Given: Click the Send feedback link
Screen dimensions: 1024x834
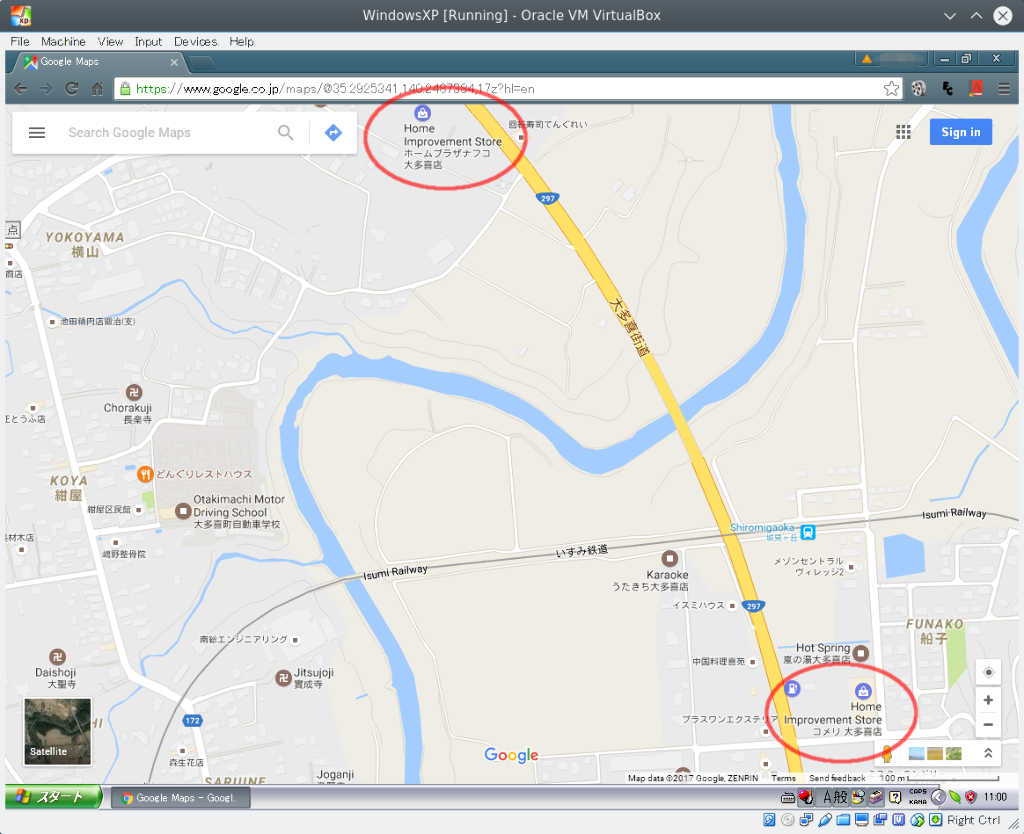Looking at the screenshot, I should click(x=837, y=778).
